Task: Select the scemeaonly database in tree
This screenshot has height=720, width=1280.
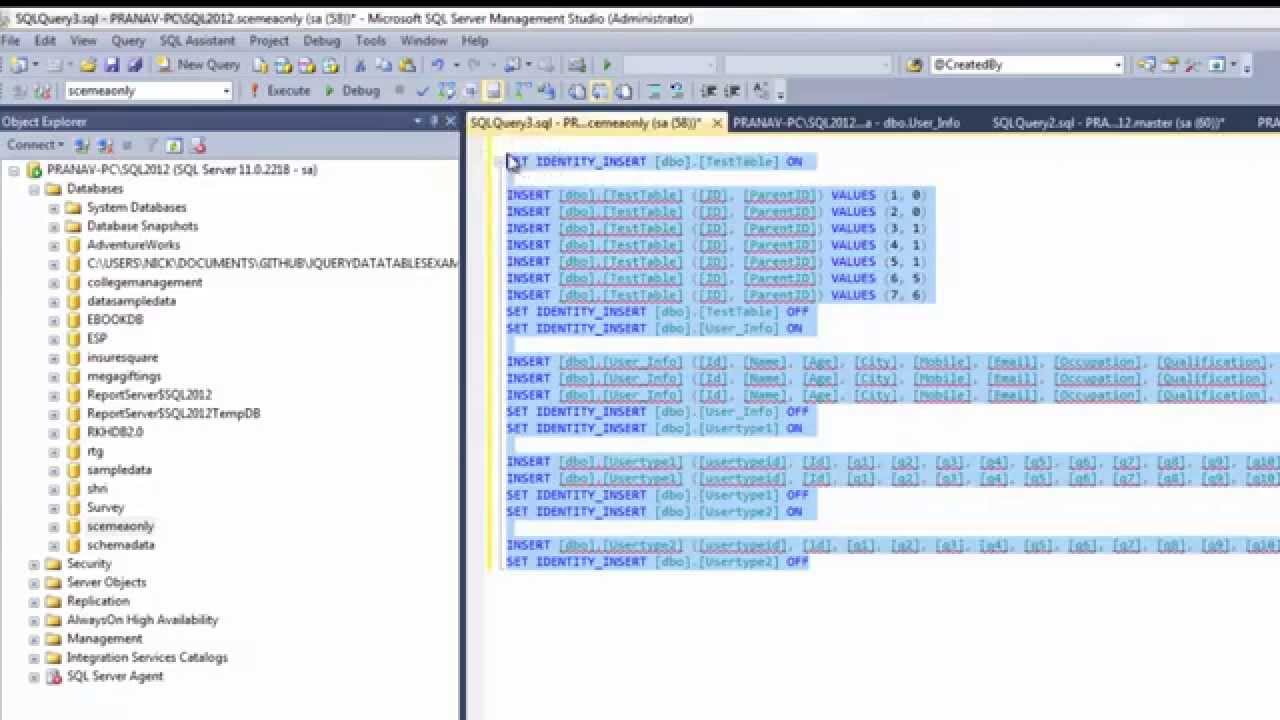Action: (120, 526)
